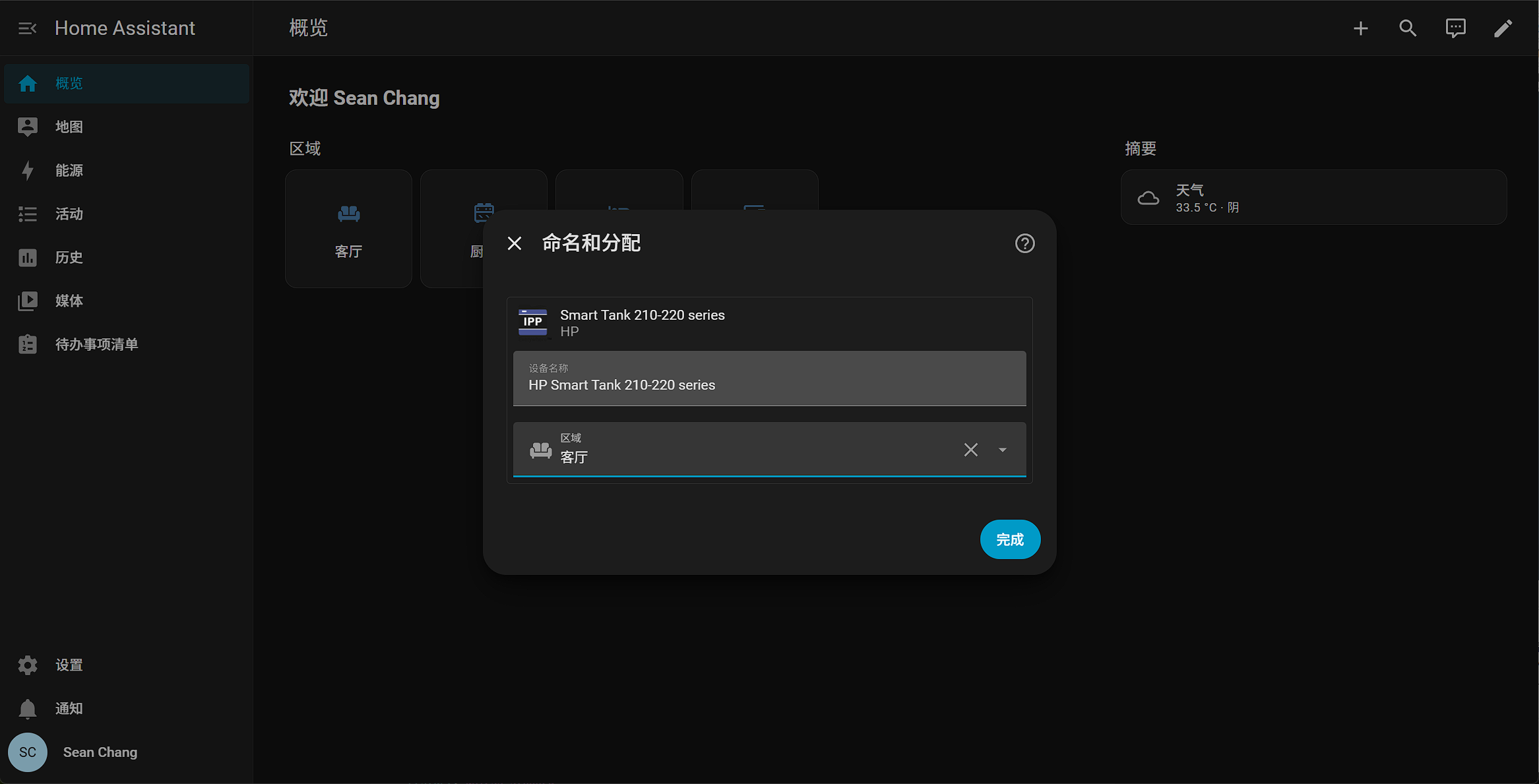Open the 客厅 area card

click(x=348, y=229)
